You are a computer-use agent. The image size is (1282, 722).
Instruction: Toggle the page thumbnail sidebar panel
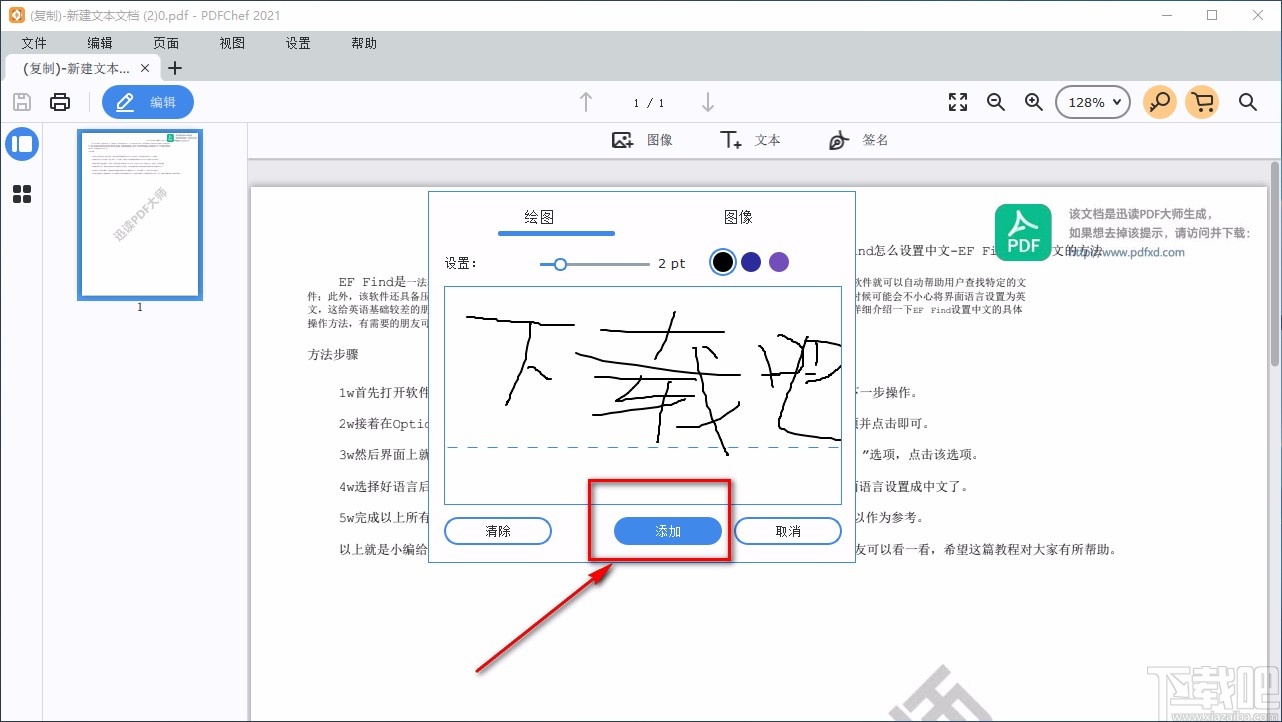pyautogui.click(x=22, y=144)
